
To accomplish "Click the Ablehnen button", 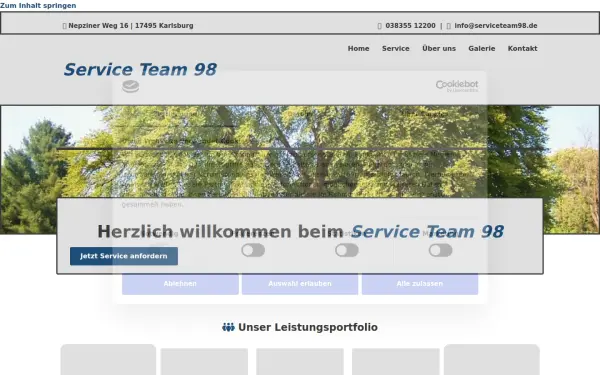I will pos(180,284).
